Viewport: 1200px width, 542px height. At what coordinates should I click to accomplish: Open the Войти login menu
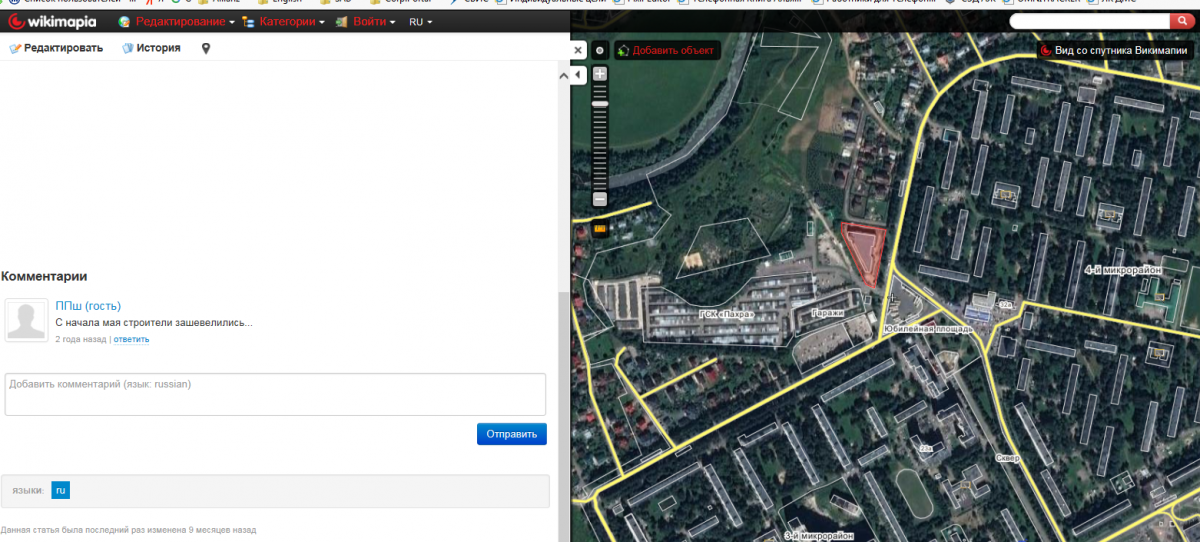coord(372,21)
